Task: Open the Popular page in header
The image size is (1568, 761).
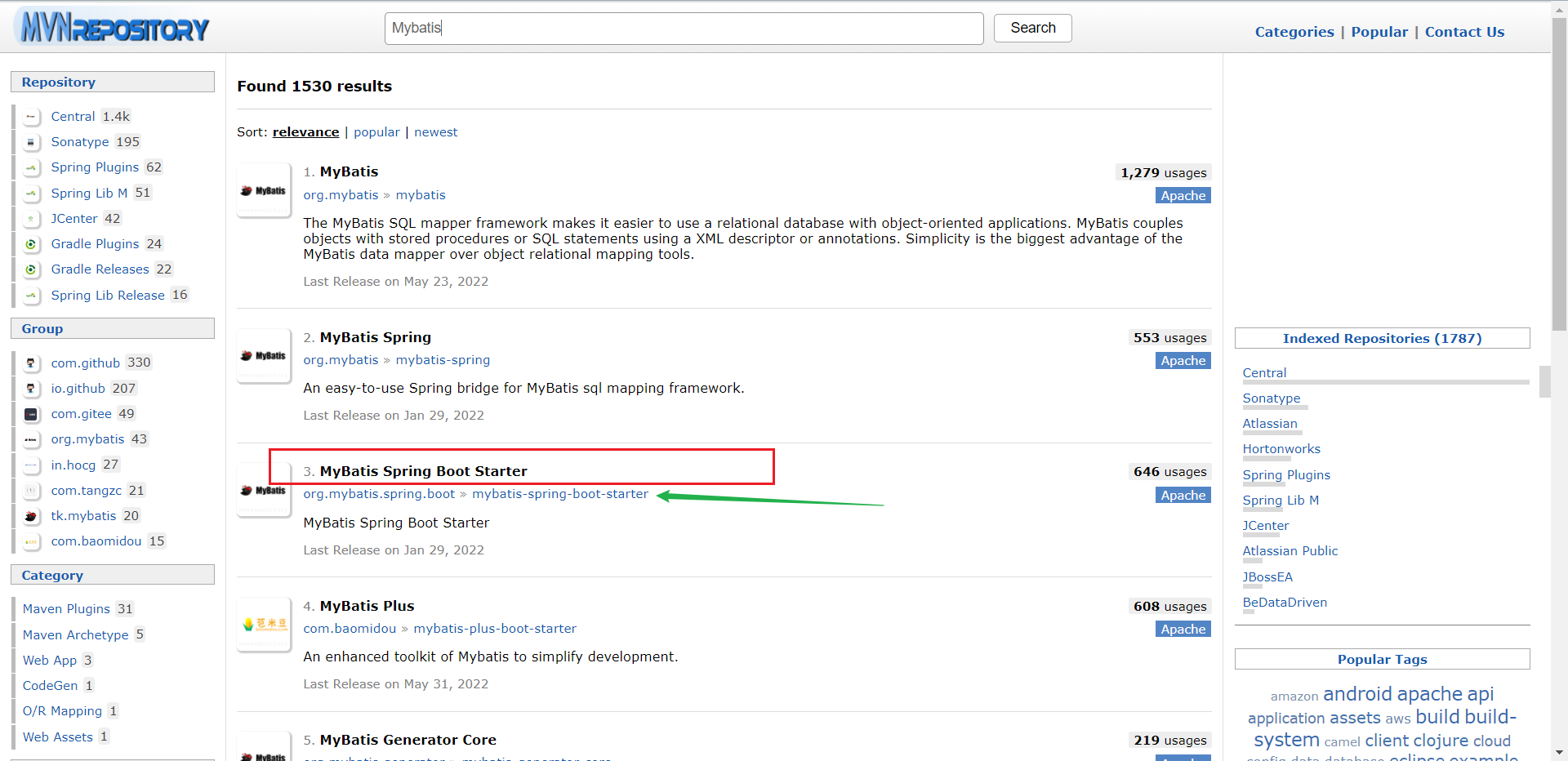Action: point(1379,32)
